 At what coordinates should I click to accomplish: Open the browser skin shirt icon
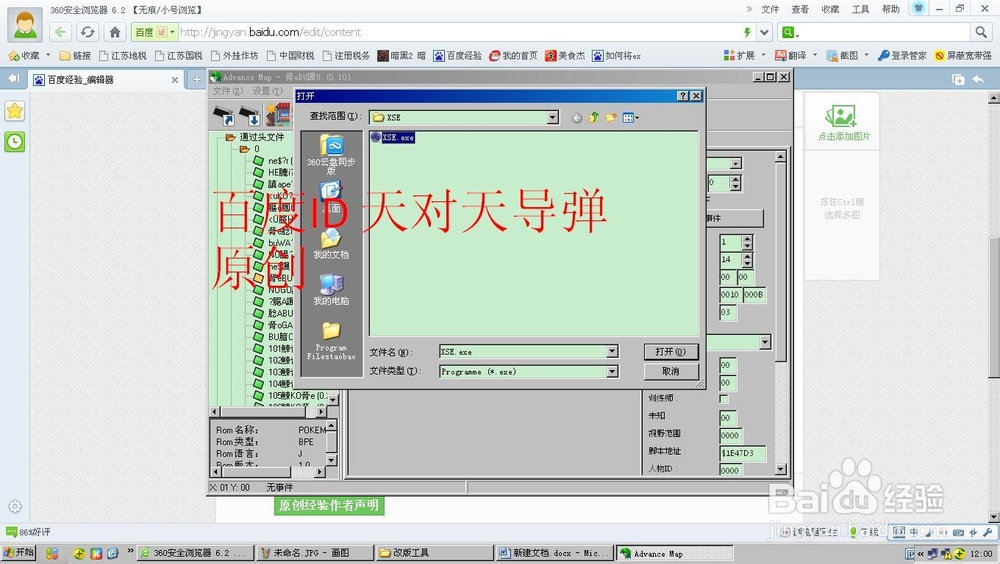(918, 8)
